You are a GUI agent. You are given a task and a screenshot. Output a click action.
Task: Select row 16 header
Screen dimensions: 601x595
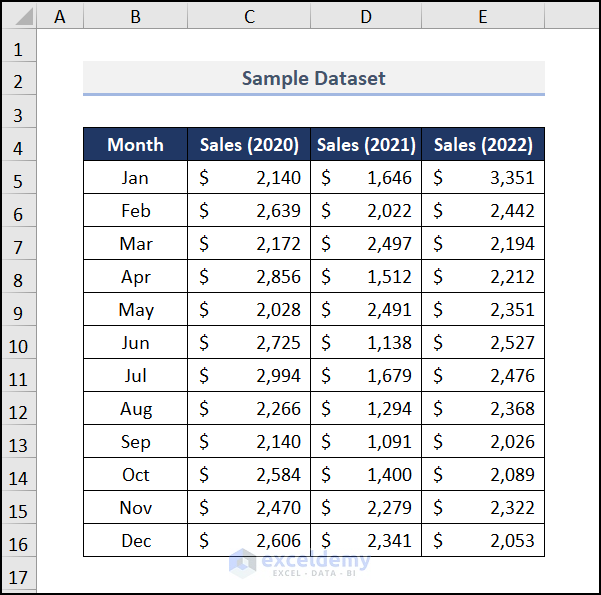tap(18, 543)
